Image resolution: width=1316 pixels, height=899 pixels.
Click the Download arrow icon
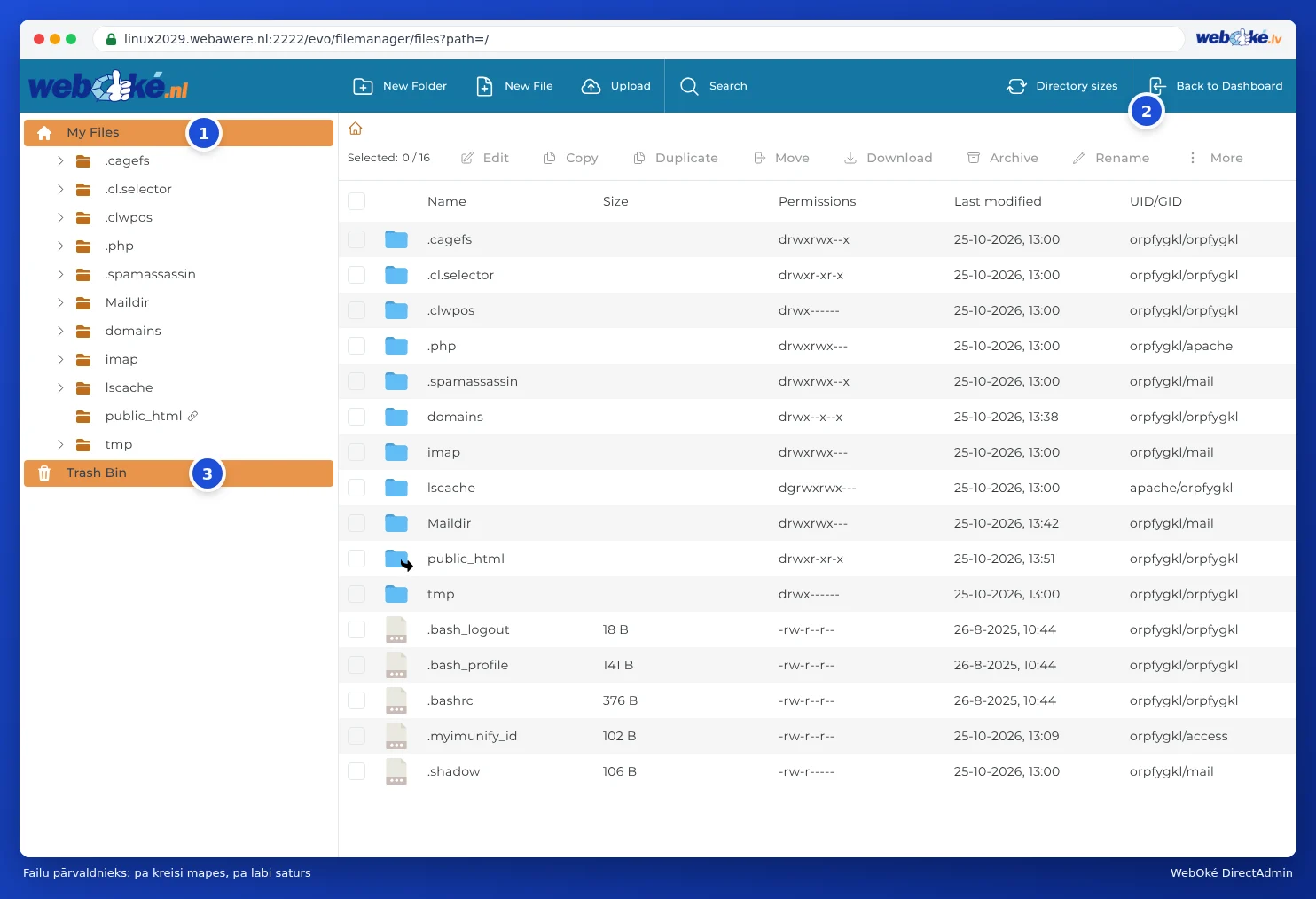(850, 158)
